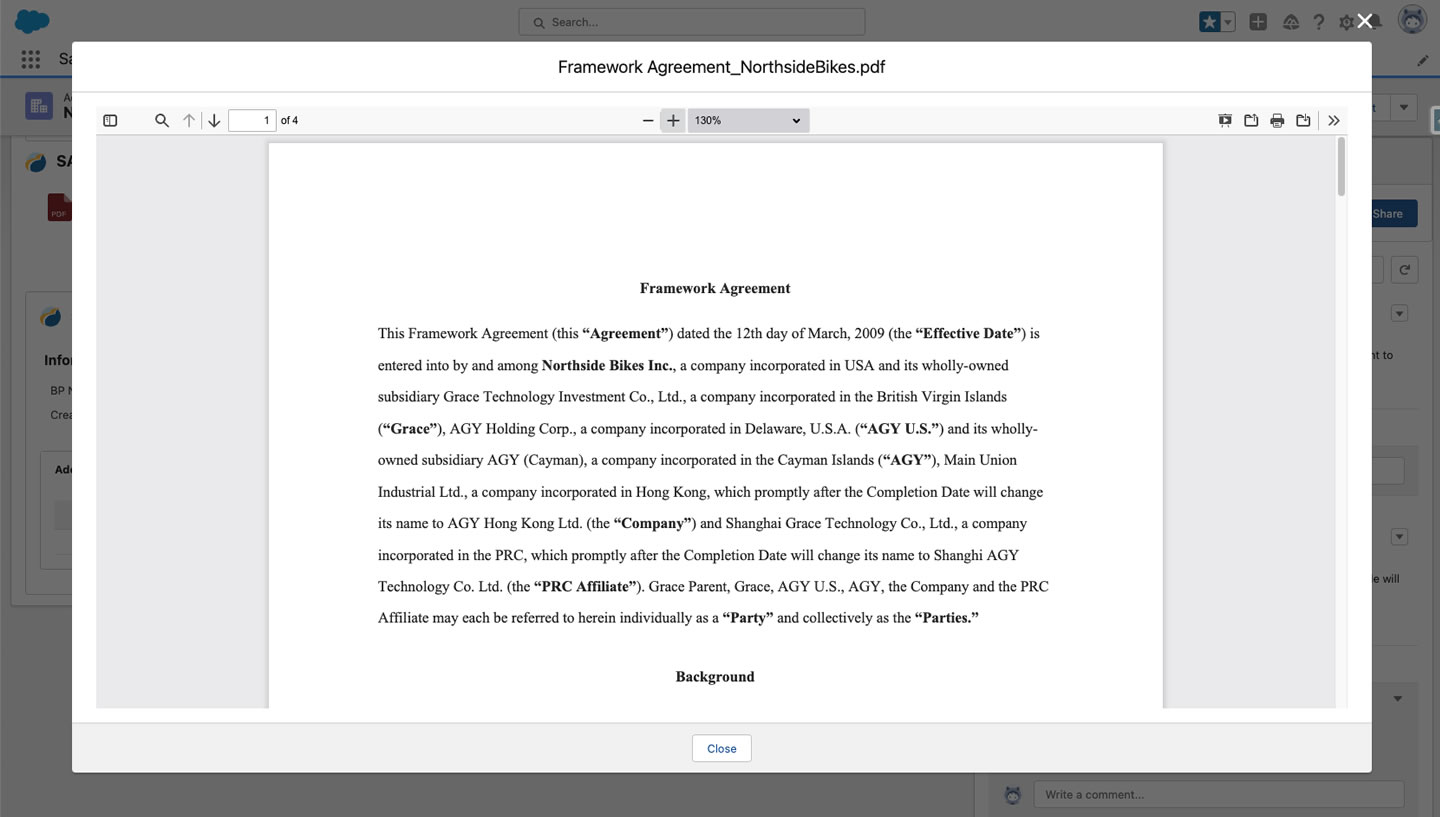Open the PDF tools overflow menu
Viewport: 1440px width, 817px height.
pos(1334,120)
